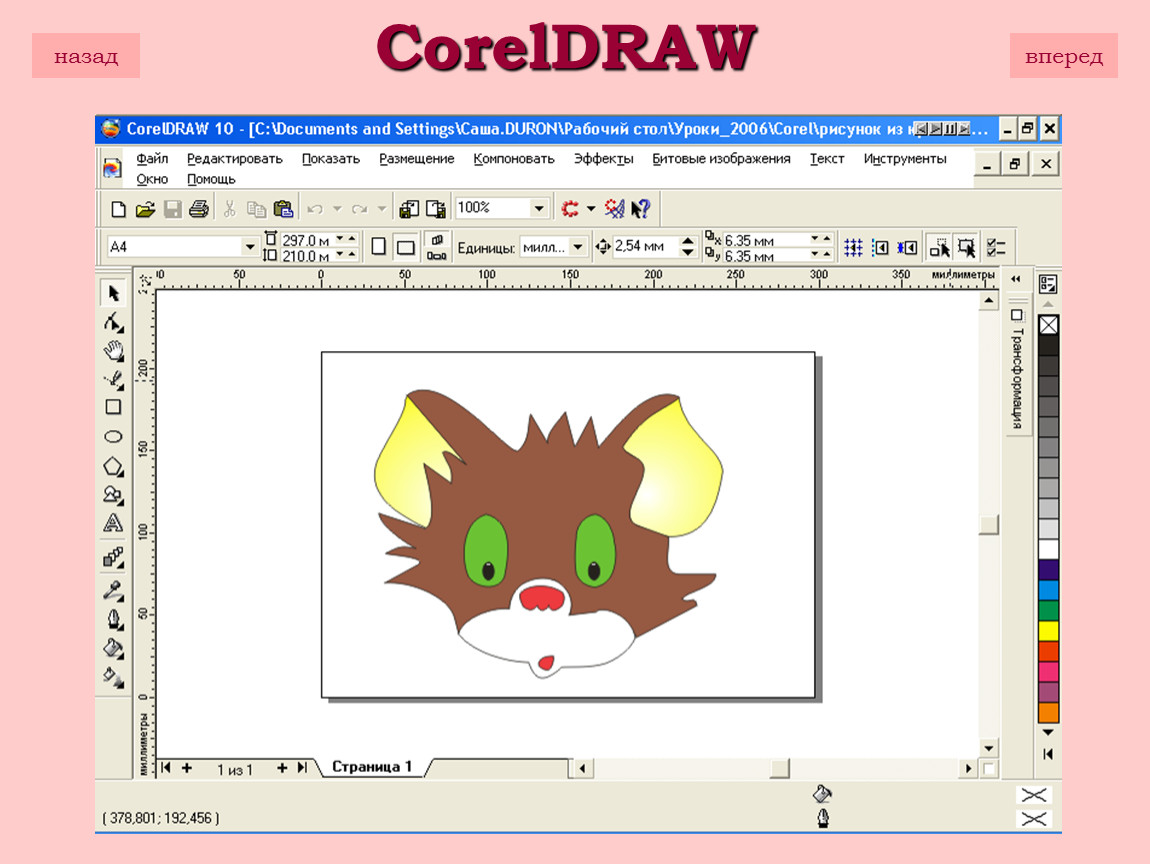Open the Corel application launcher dropdown

point(591,209)
